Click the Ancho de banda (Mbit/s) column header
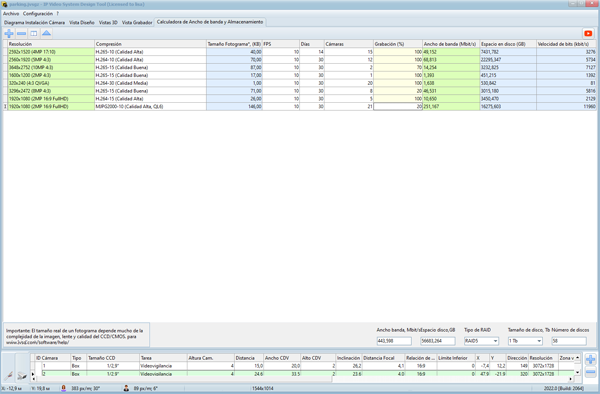 (x=451, y=44)
